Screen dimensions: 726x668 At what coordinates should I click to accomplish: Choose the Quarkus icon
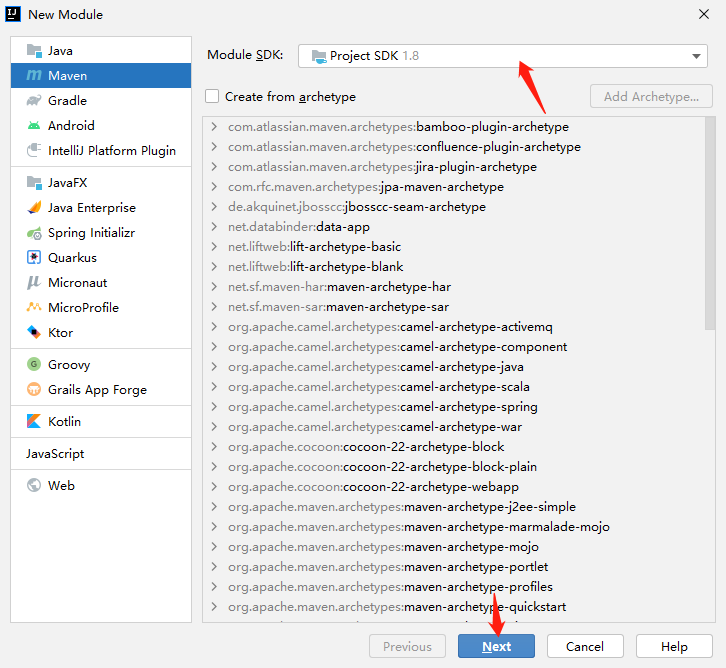34,257
